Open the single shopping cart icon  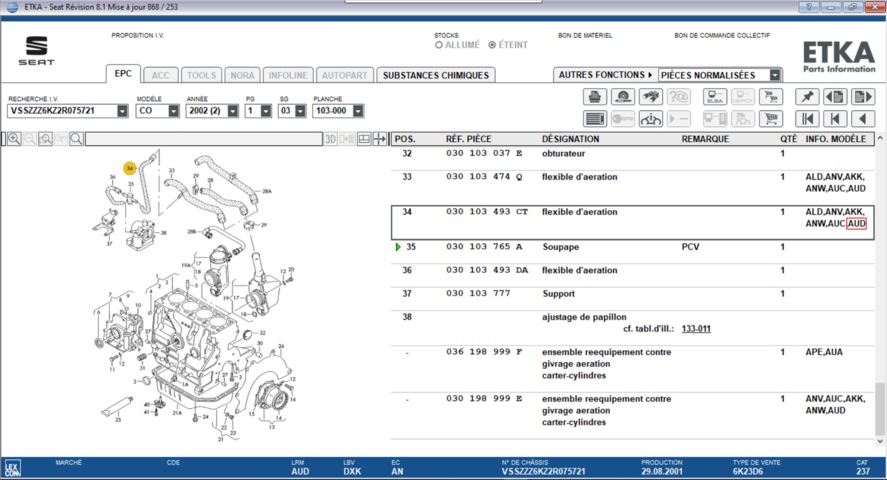770,119
